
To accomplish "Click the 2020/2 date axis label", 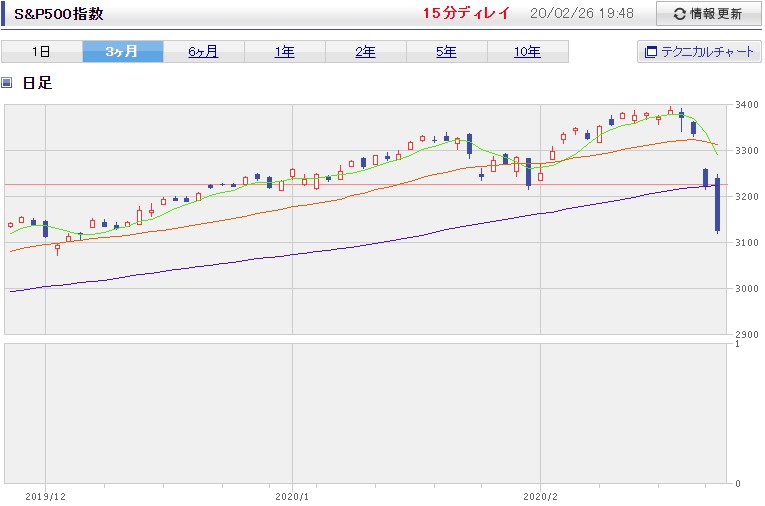I will coord(541,497).
